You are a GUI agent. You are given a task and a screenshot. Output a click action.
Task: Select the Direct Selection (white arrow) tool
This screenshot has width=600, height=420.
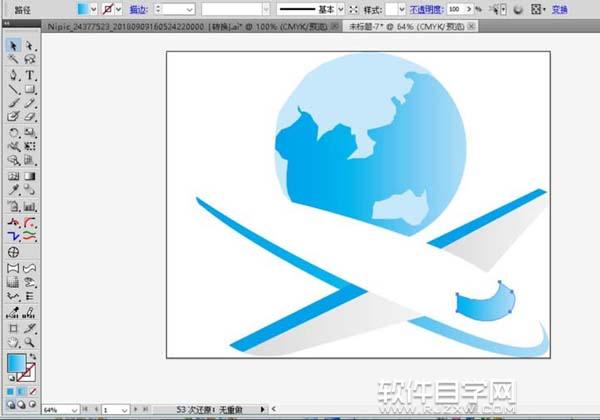(29, 46)
